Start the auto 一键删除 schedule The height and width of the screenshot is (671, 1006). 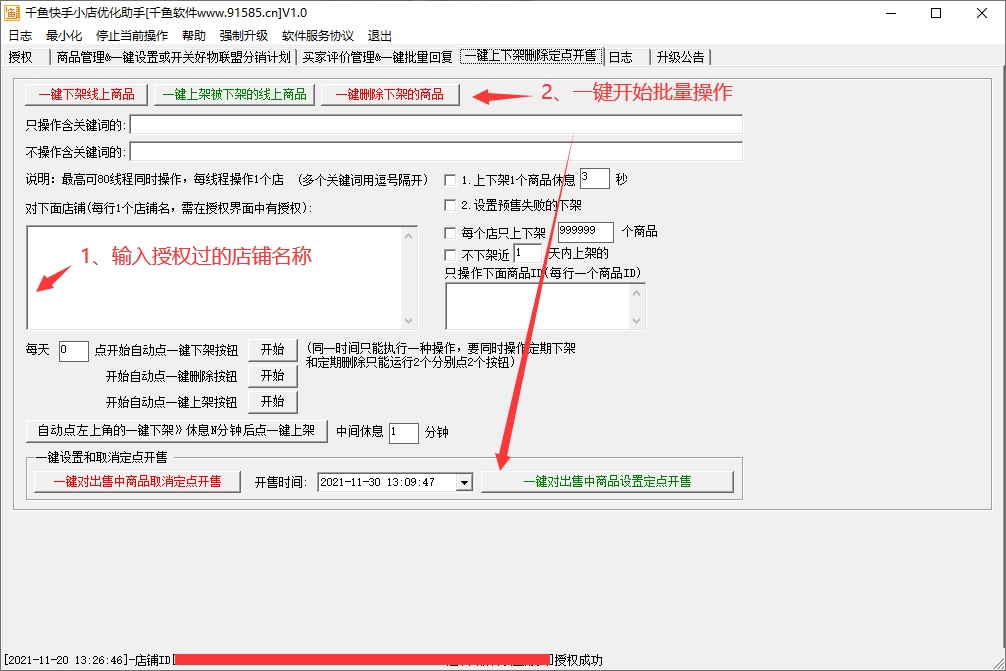pyautogui.click(x=272, y=376)
